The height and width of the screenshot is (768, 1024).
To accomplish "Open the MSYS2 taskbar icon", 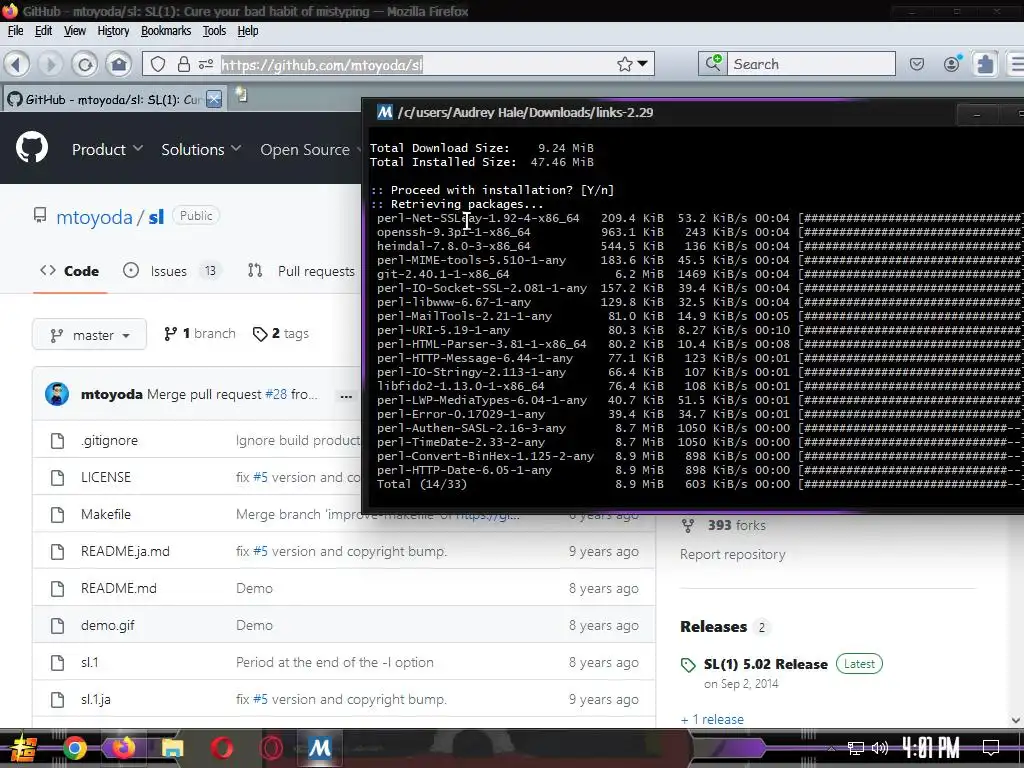I will pyautogui.click(x=319, y=748).
